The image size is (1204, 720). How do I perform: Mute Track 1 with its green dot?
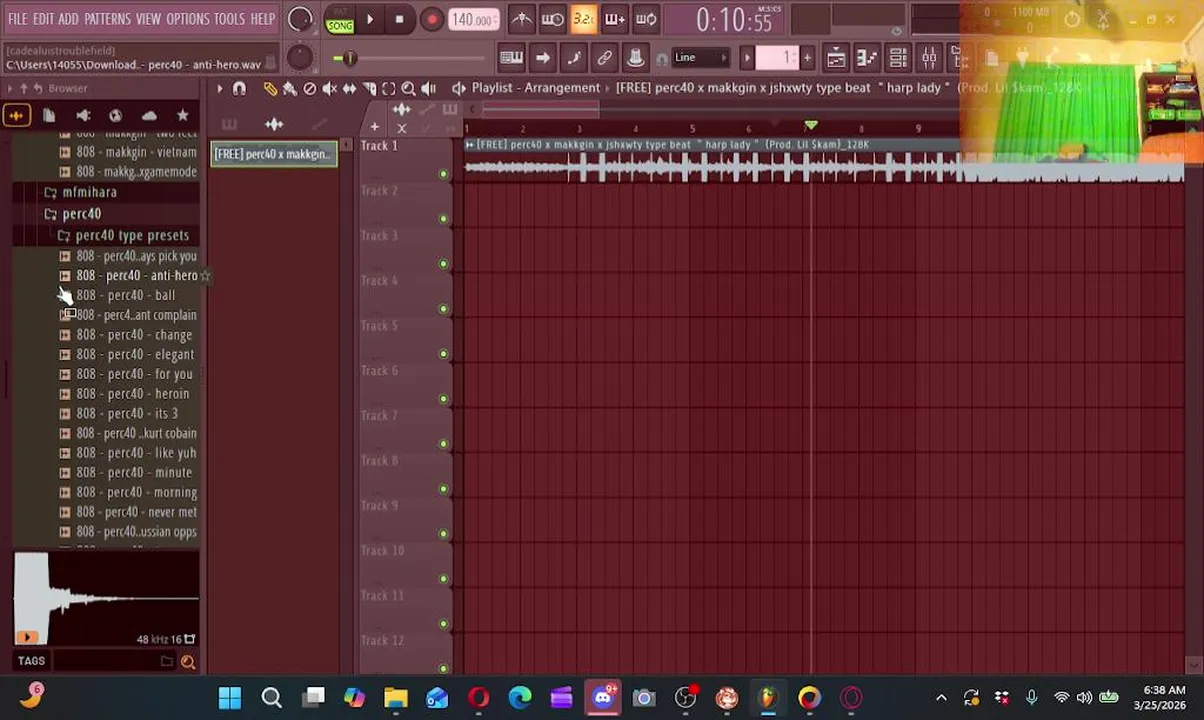[x=443, y=174]
